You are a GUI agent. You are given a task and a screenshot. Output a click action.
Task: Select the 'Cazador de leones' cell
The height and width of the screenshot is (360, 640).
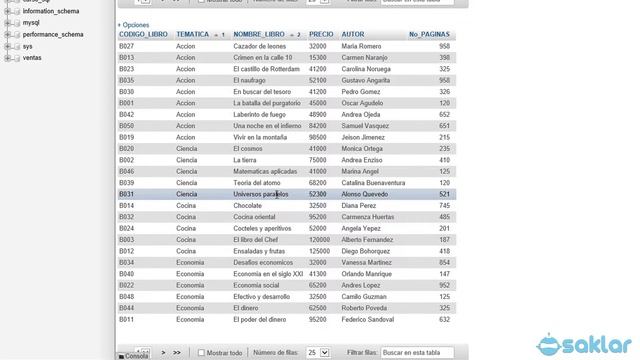[x=260, y=46]
